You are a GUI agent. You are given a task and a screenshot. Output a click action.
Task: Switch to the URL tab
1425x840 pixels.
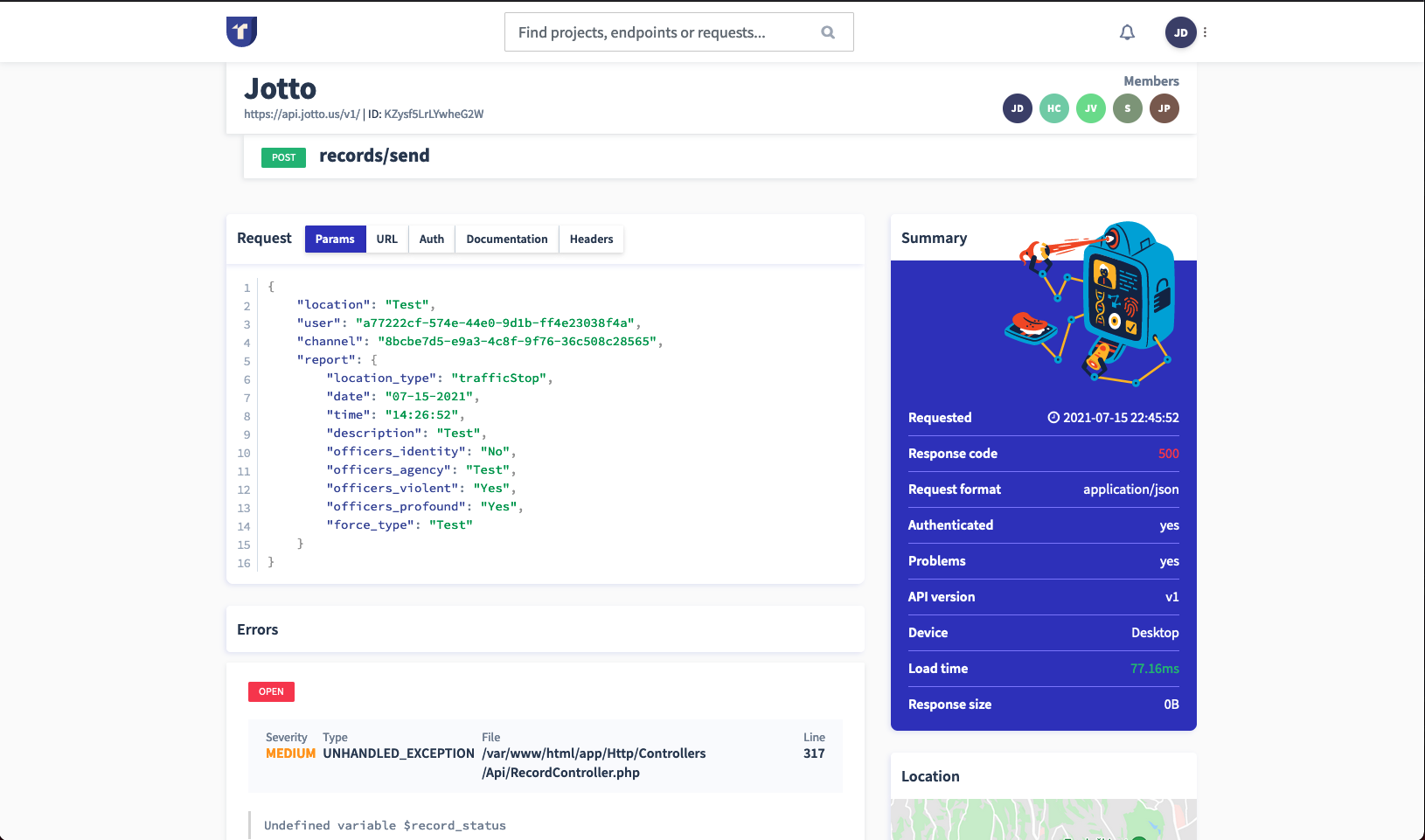pyautogui.click(x=387, y=239)
